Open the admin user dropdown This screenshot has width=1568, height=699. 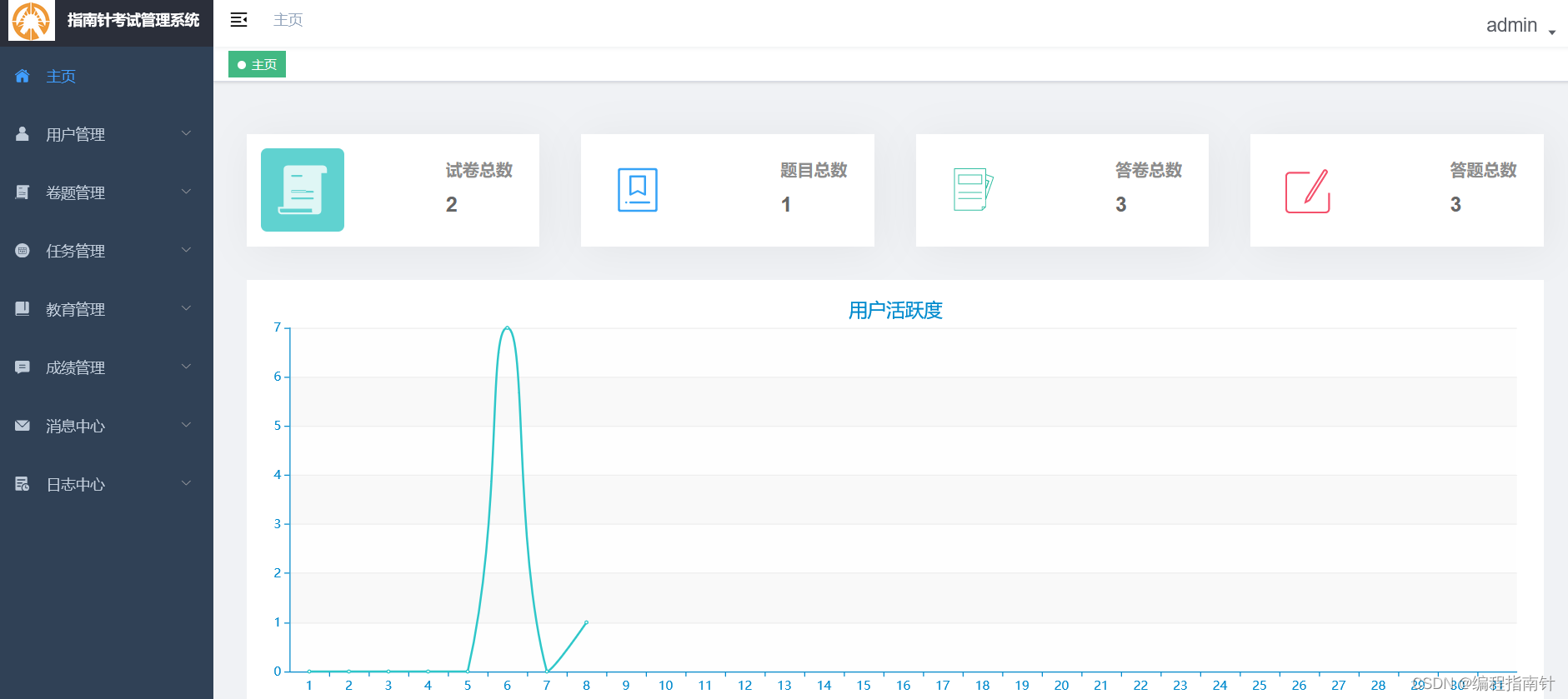tap(1520, 26)
